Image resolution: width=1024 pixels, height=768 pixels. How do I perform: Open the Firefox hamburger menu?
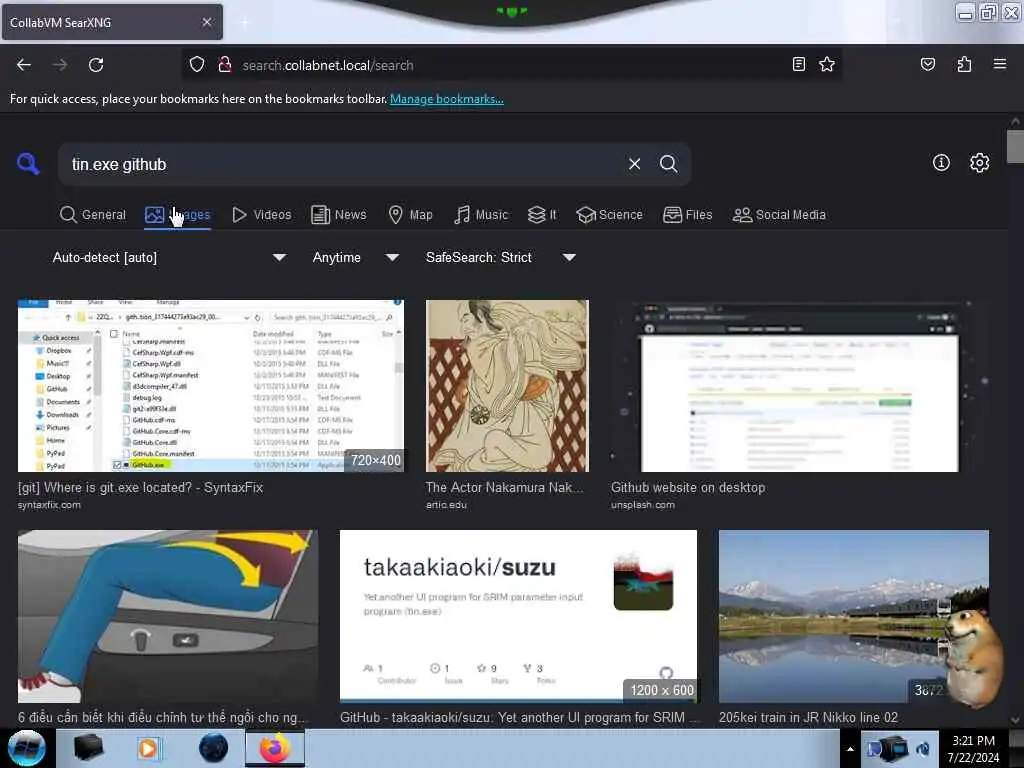tap(999, 64)
